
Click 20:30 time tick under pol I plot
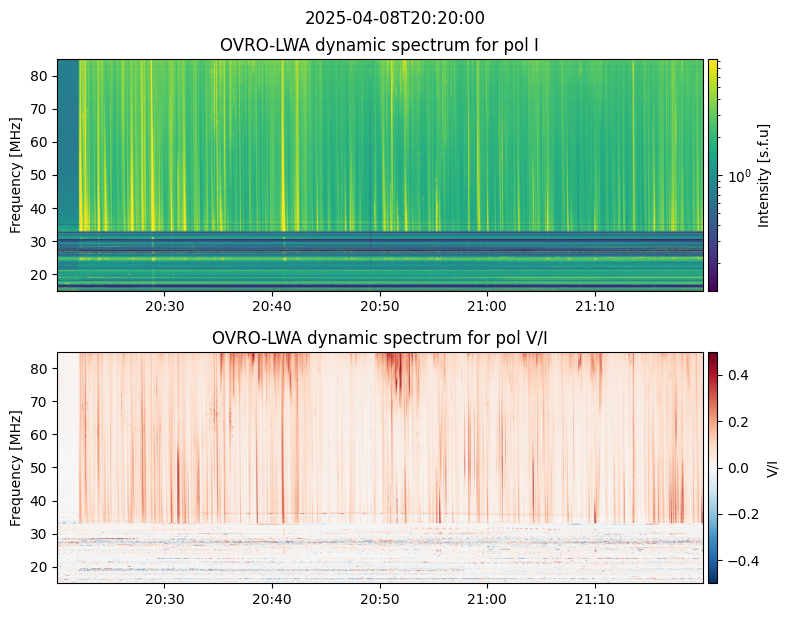pos(164,306)
